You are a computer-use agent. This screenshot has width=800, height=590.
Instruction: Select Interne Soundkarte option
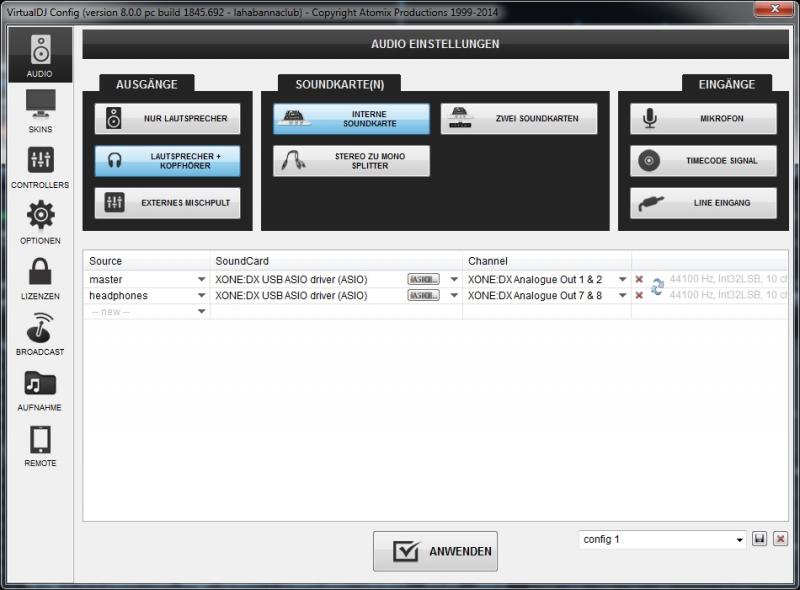coord(351,119)
